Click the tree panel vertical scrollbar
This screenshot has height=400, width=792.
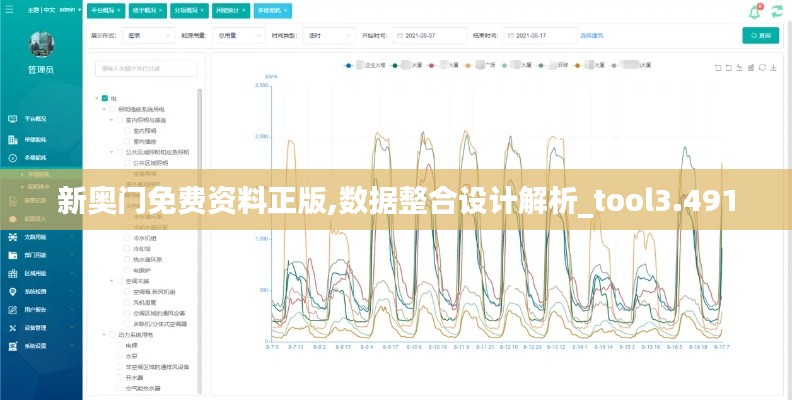(200, 241)
